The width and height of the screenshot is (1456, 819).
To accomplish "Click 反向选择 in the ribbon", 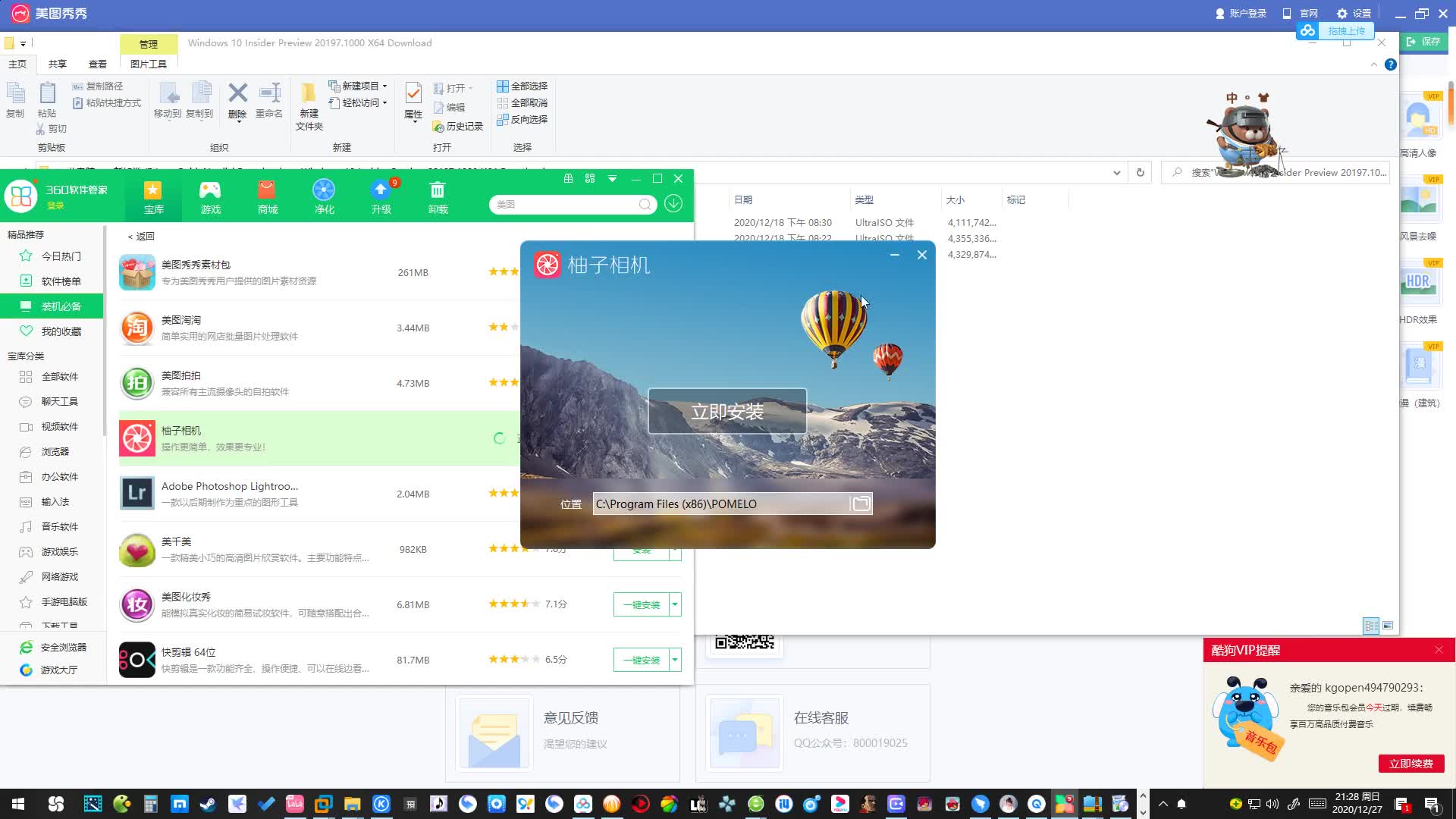I will 522,119.
